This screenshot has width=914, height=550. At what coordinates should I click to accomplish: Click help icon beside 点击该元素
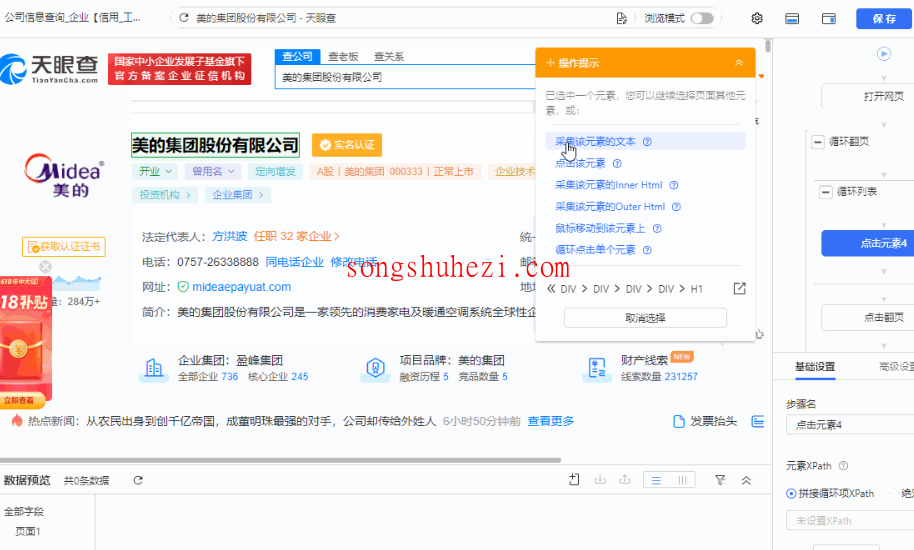617,163
